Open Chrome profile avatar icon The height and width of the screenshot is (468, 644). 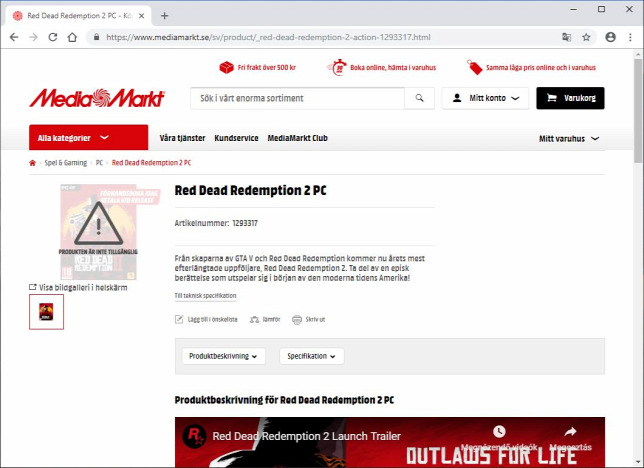click(x=610, y=37)
